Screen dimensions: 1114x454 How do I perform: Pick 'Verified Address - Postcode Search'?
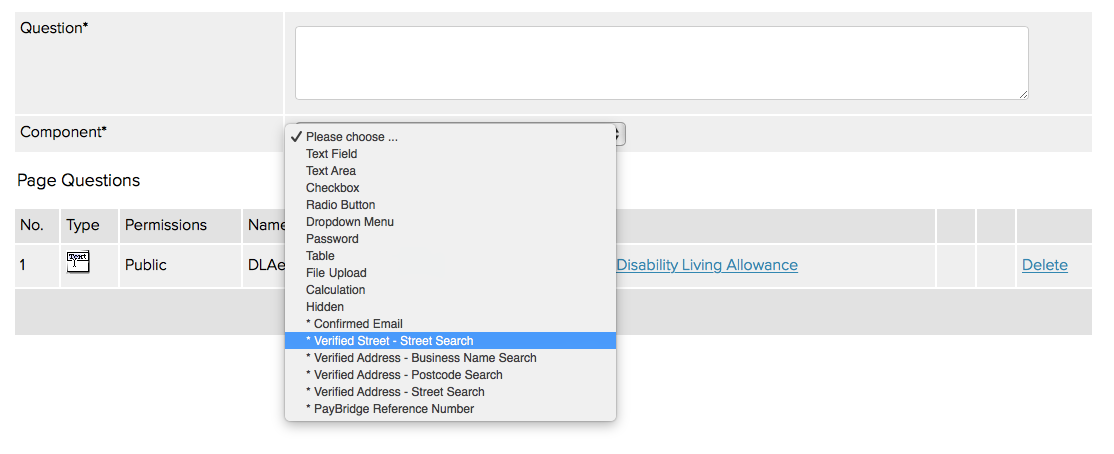click(x=404, y=375)
